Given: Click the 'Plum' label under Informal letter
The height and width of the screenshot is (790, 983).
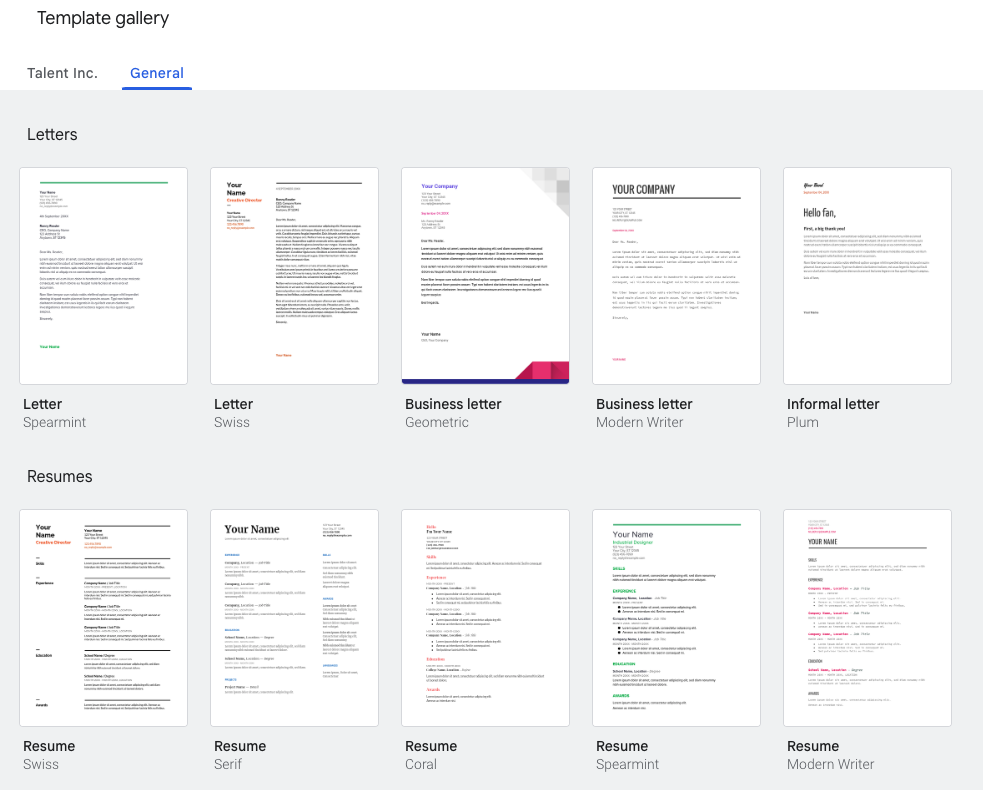Looking at the screenshot, I should coord(802,422).
